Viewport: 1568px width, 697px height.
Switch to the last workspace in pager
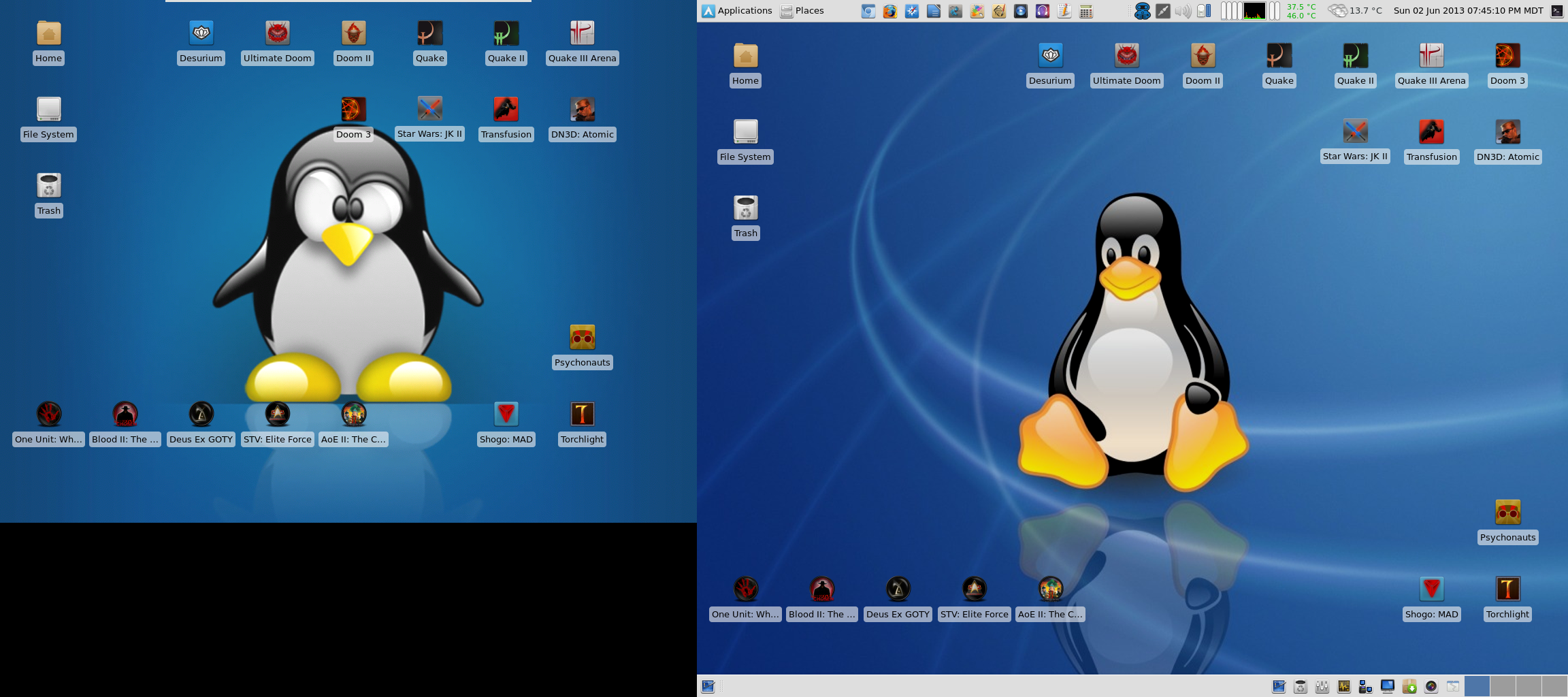point(1554,686)
